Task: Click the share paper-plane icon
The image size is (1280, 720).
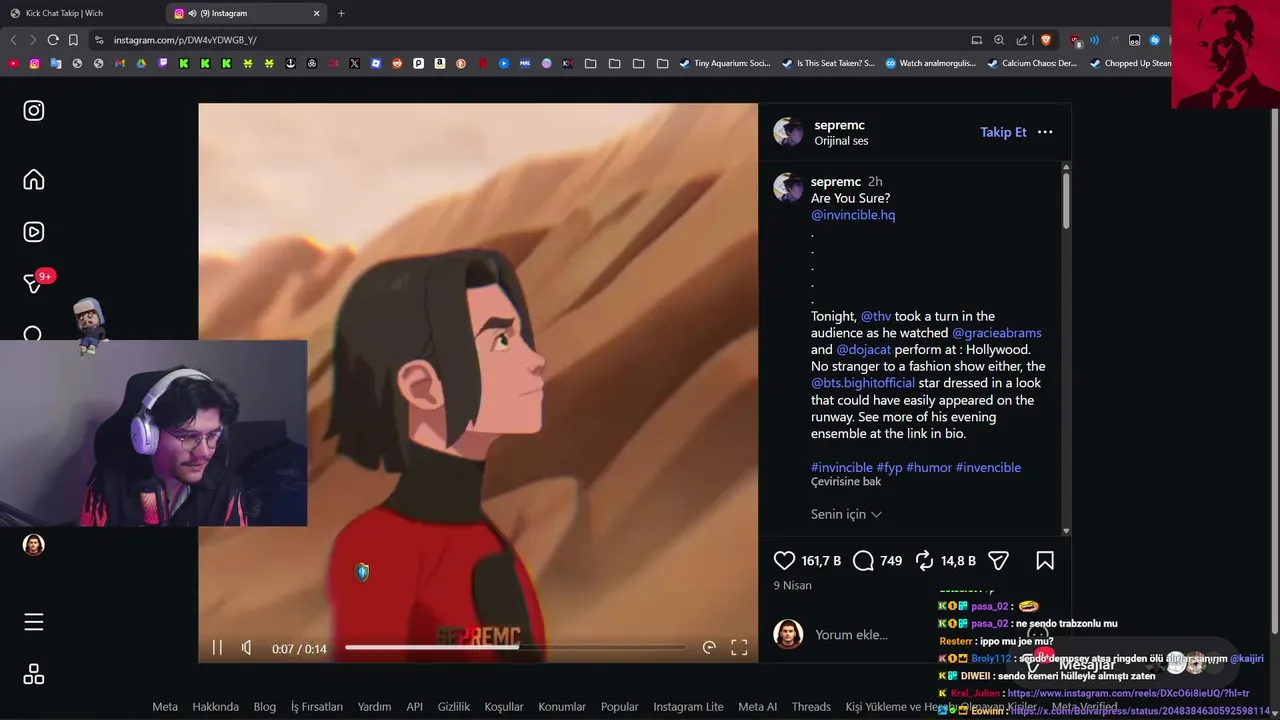Action: click(x=998, y=561)
